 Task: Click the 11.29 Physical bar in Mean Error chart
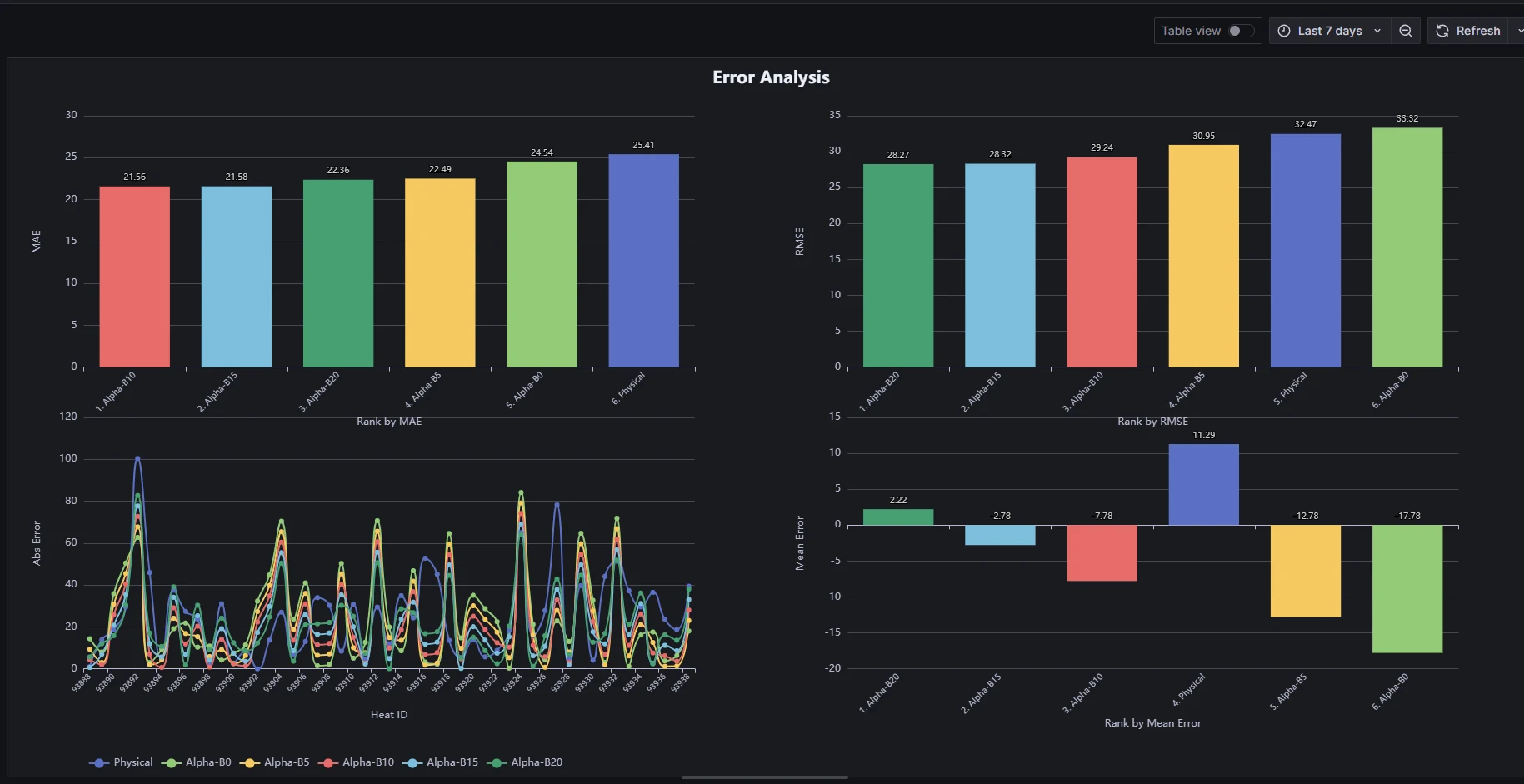(1203, 484)
